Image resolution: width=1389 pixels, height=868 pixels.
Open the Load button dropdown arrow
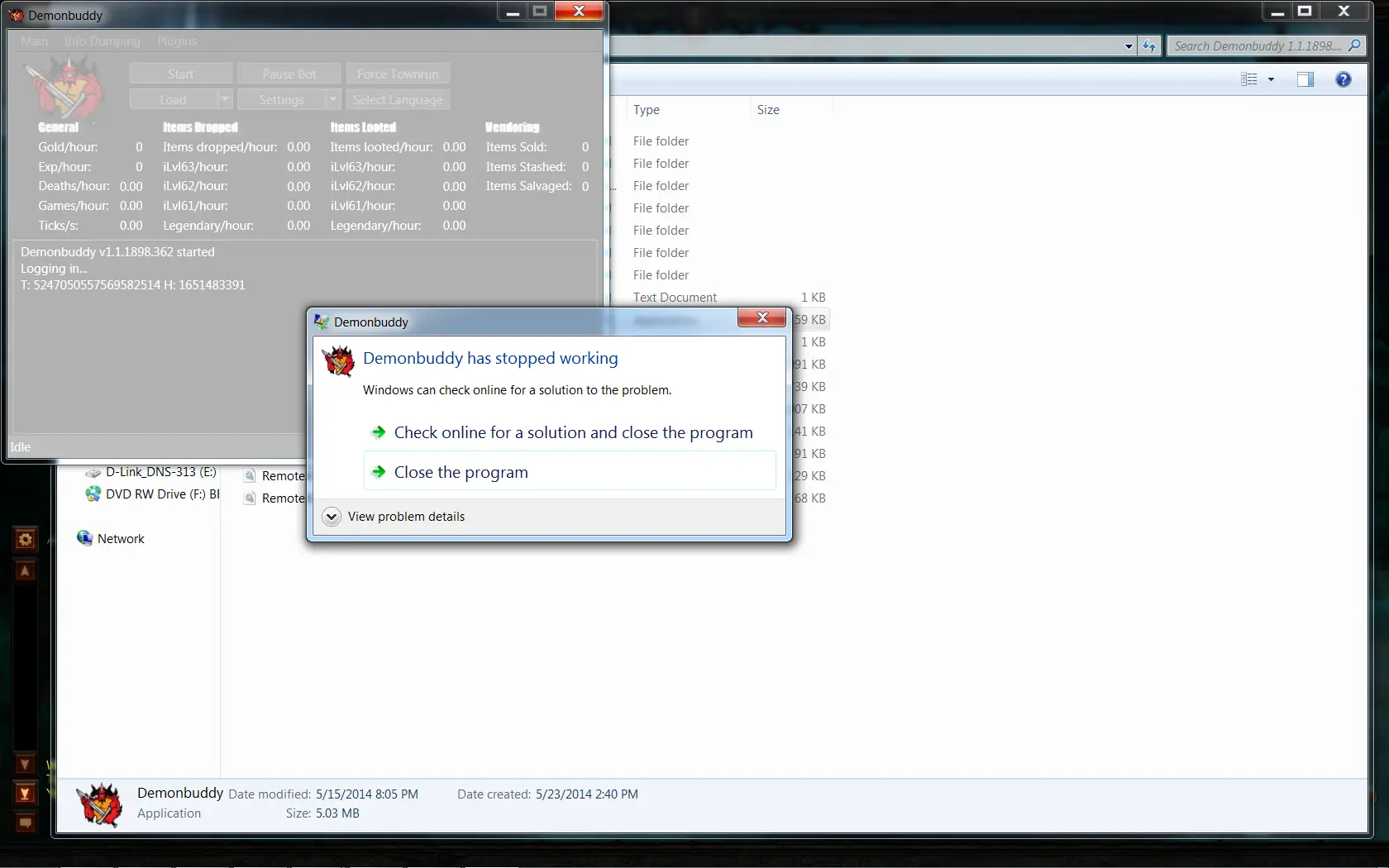coord(225,99)
